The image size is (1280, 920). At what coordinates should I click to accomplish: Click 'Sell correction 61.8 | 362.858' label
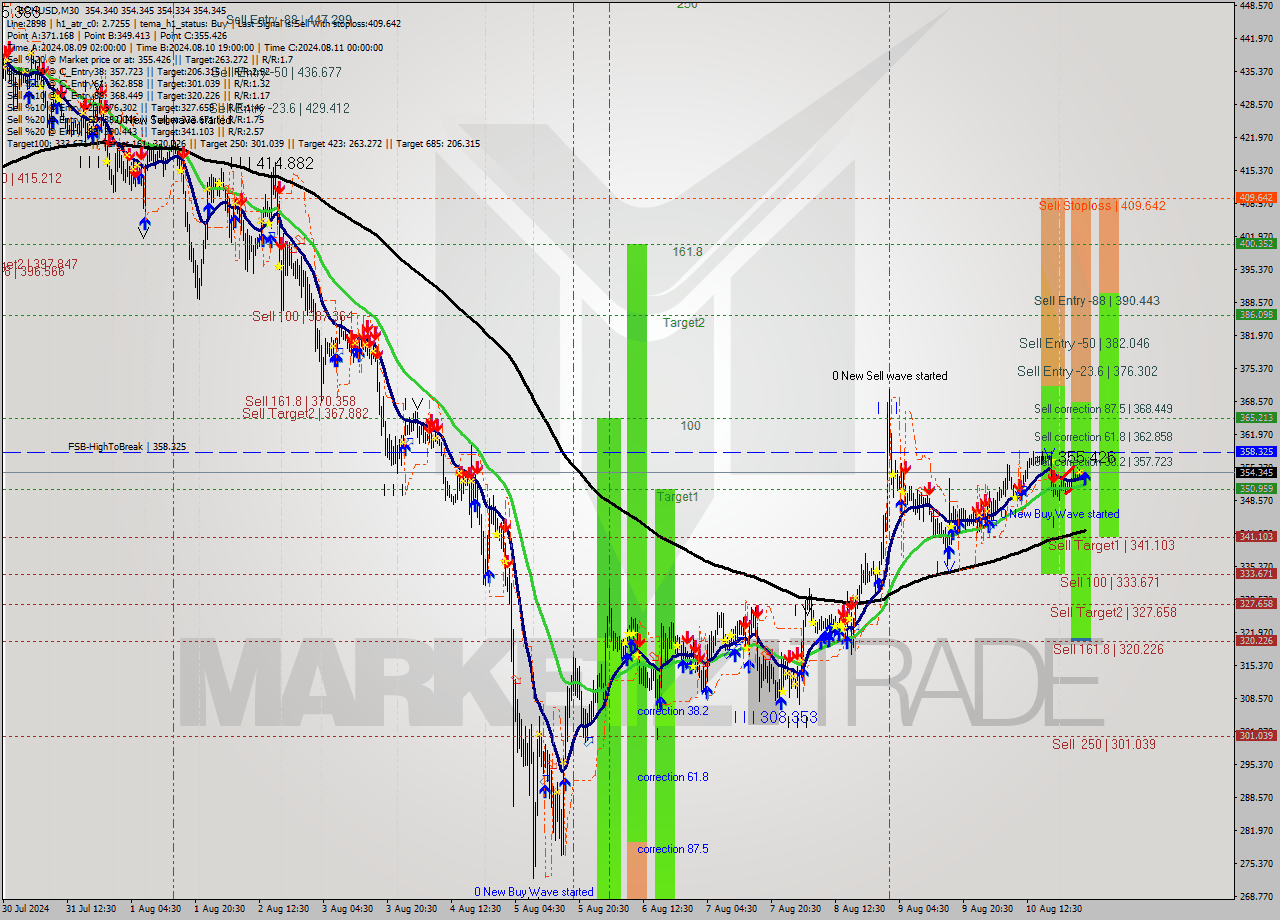(1103, 437)
